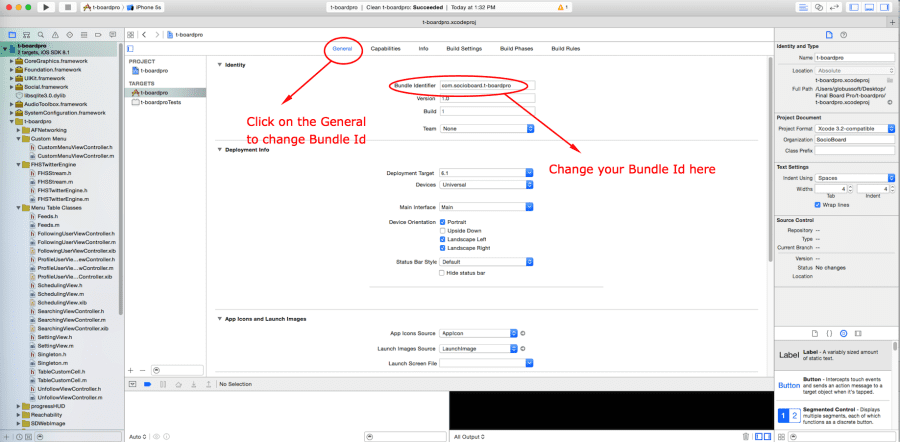Show the Object library
900x442 pixels.
click(x=843, y=333)
